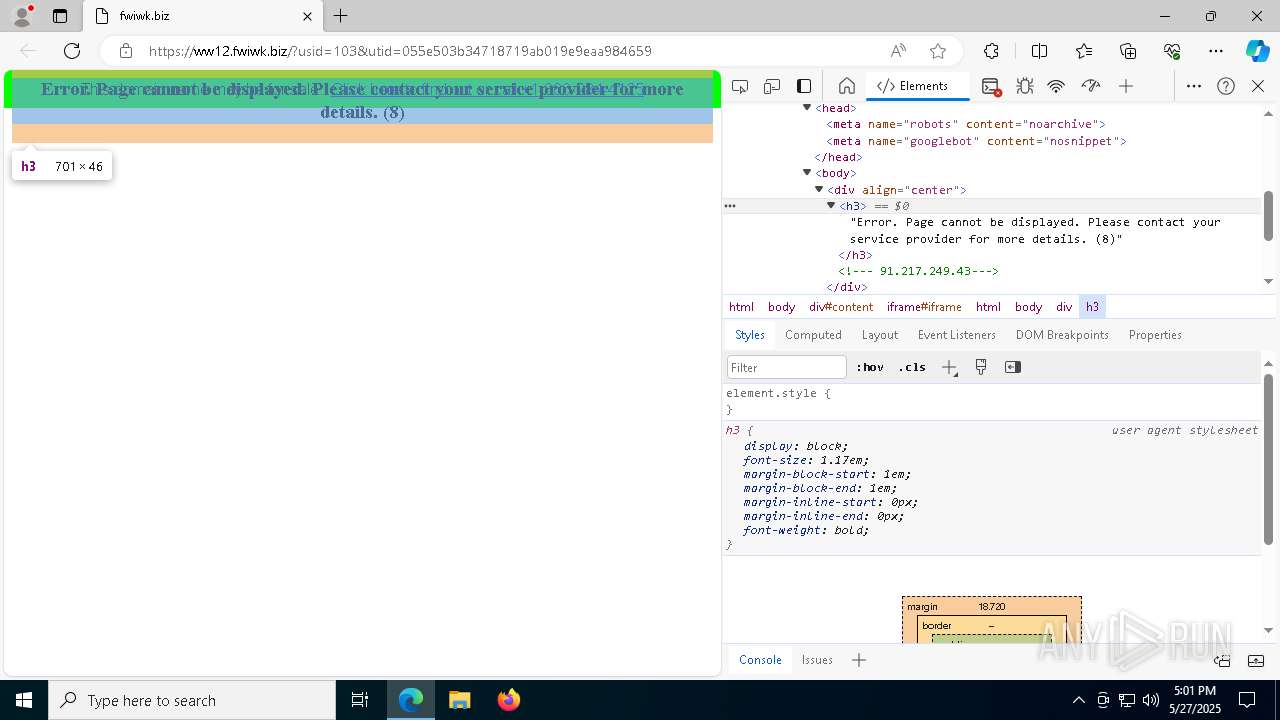Focus the Styles Filter input field
1280x720 pixels.
(x=787, y=367)
